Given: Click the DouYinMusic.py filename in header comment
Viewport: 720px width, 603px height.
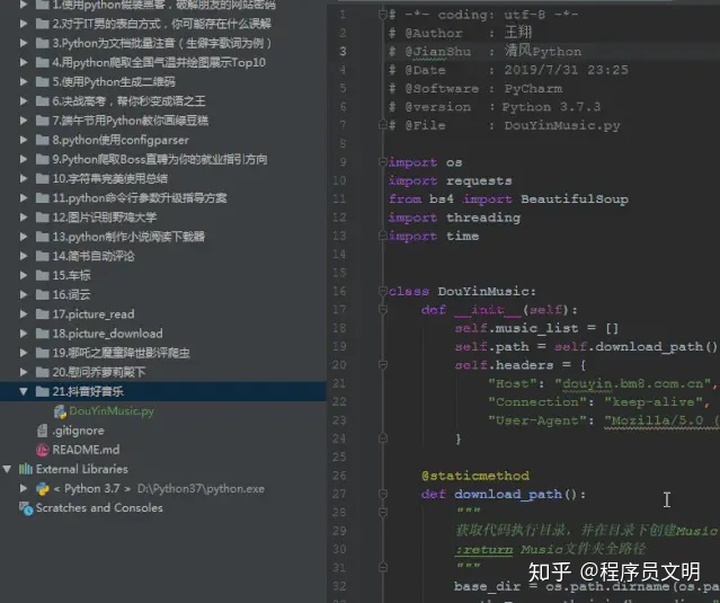Looking at the screenshot, I should (x=562, y=125).
